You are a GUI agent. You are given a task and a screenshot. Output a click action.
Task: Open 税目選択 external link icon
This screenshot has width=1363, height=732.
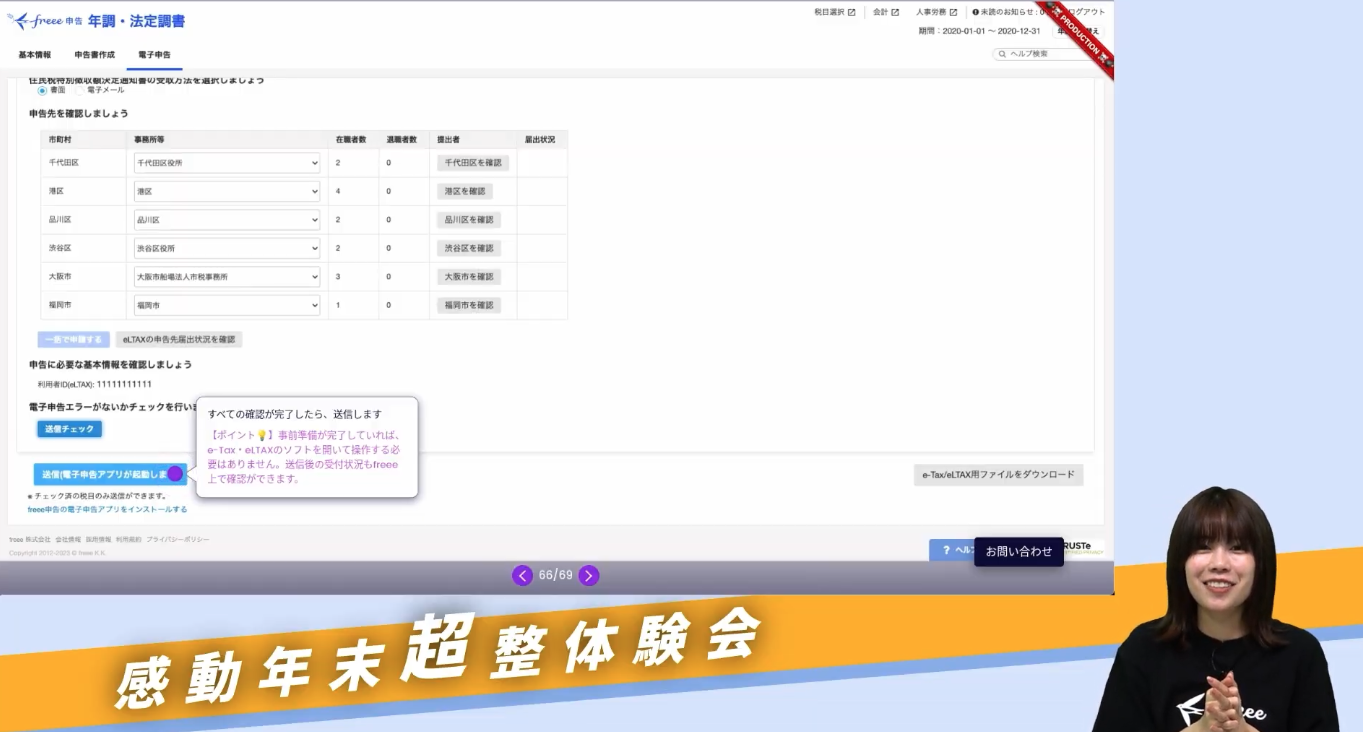click(x=852, y=12)
